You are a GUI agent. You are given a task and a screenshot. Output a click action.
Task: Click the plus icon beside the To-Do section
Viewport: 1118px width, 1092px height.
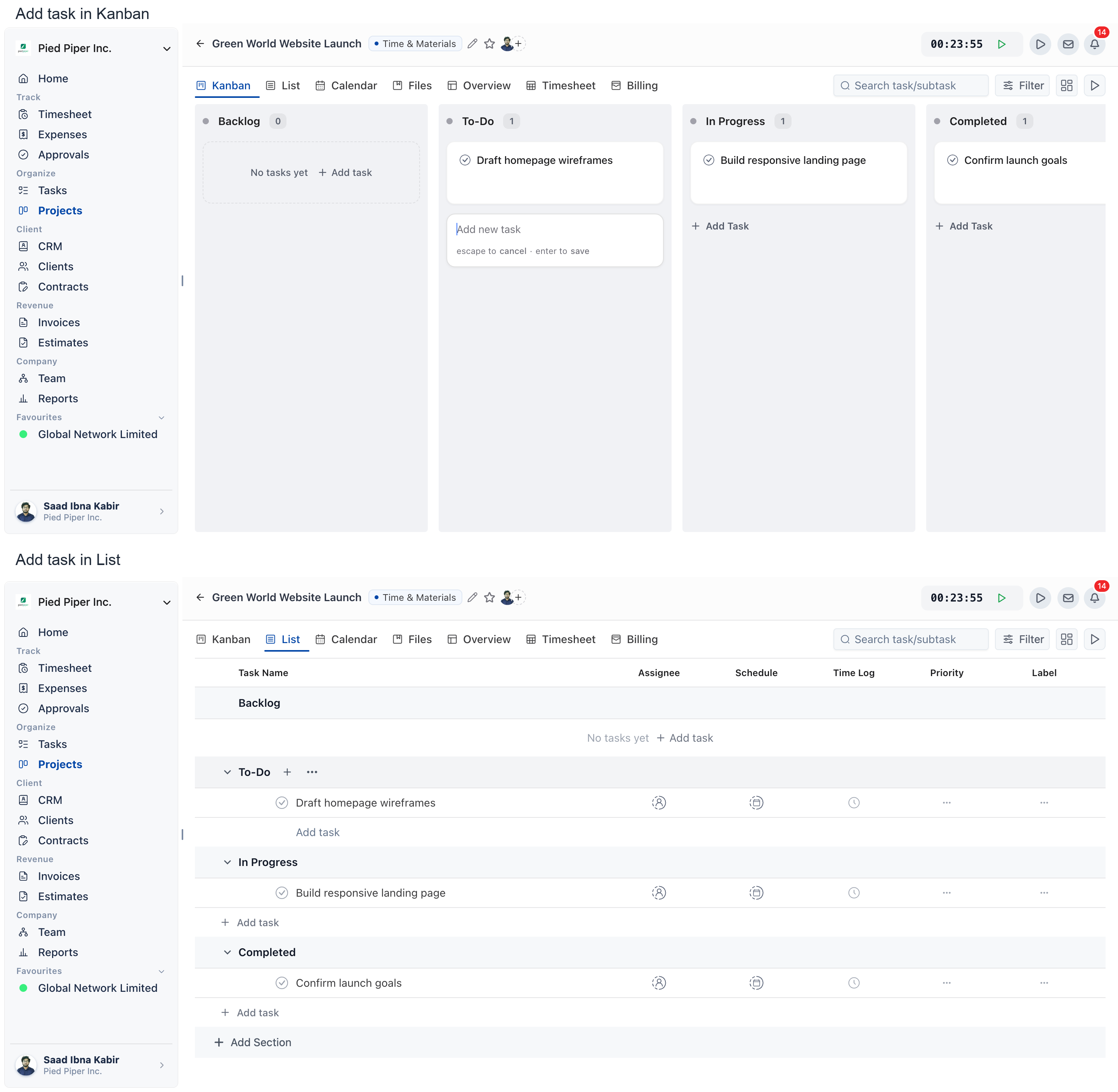click(287, 772)
